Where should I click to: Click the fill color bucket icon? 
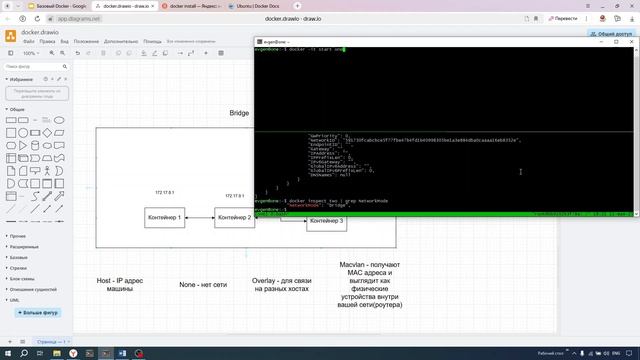tap(144, 53)
